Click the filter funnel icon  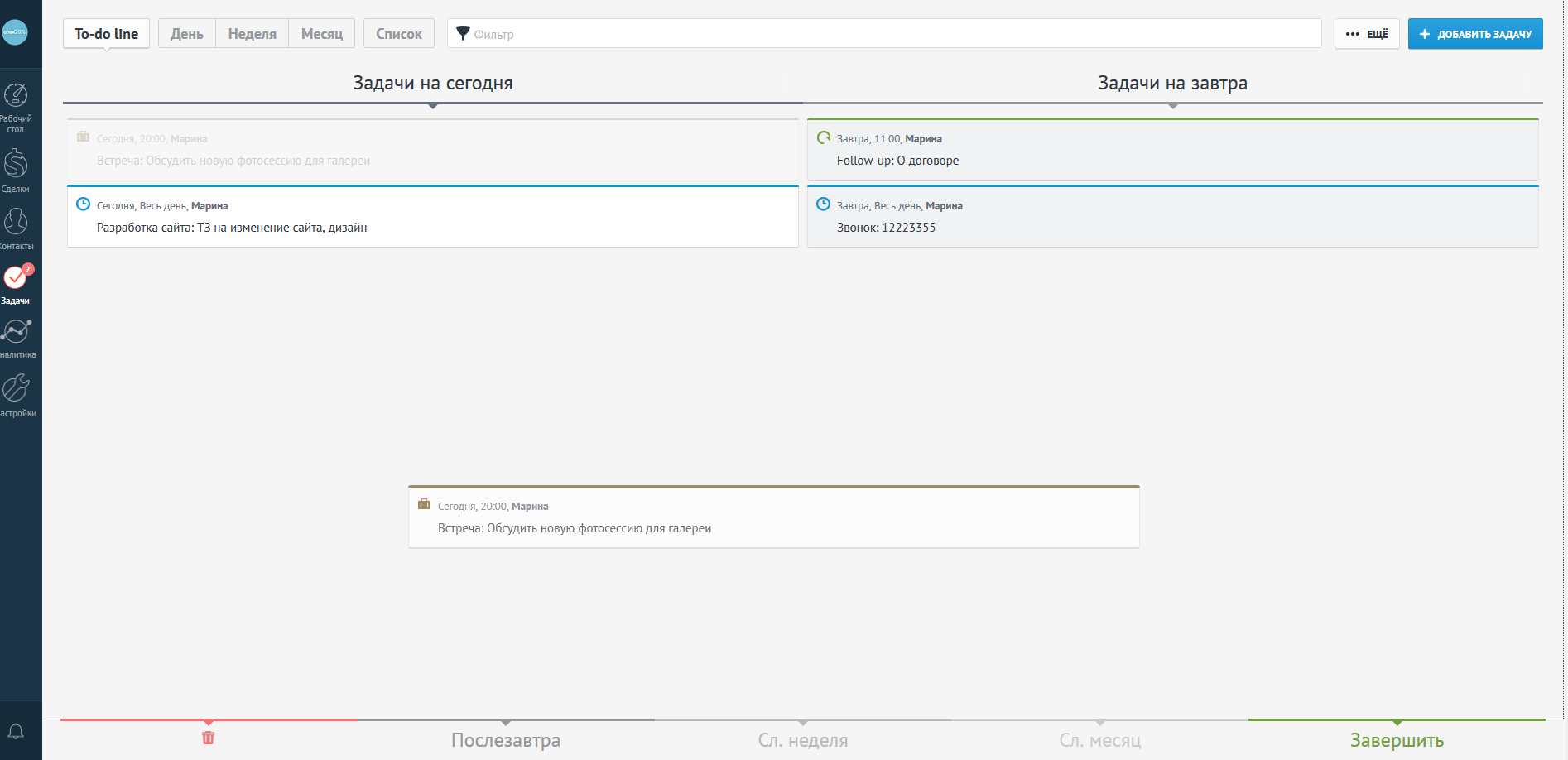(463, 34)
